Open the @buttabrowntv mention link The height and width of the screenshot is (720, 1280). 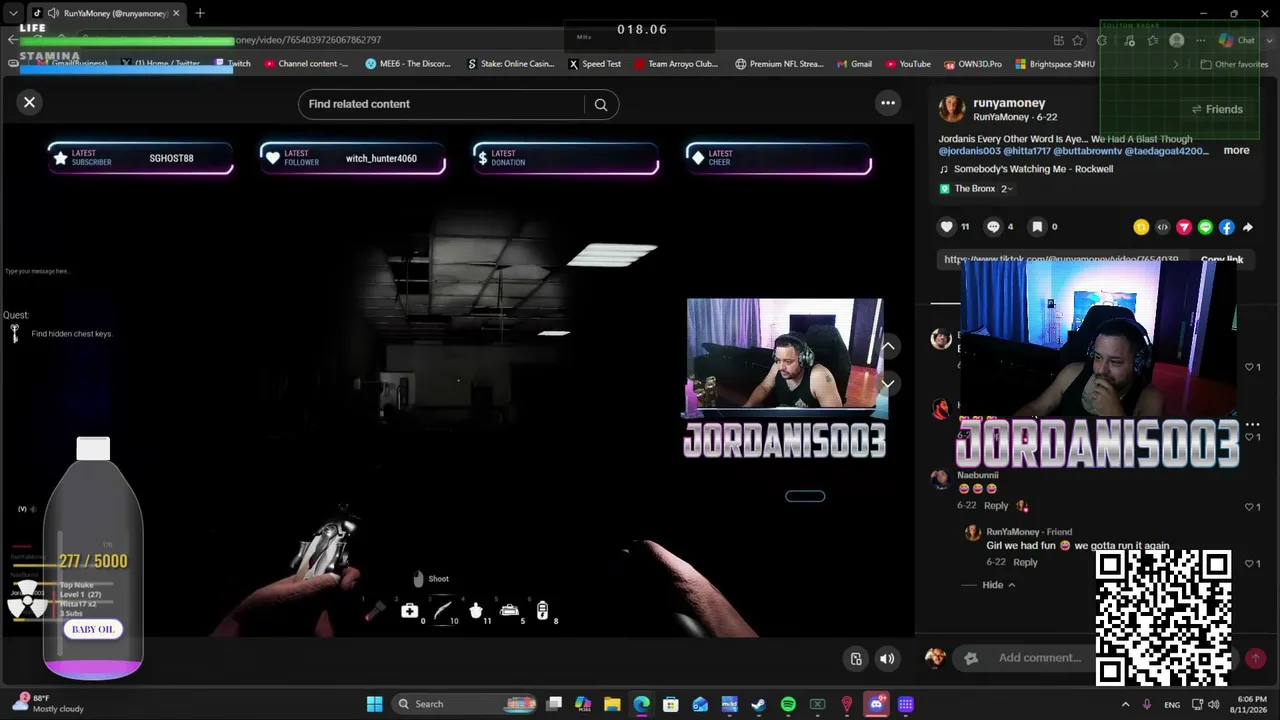coord(1087,151)
